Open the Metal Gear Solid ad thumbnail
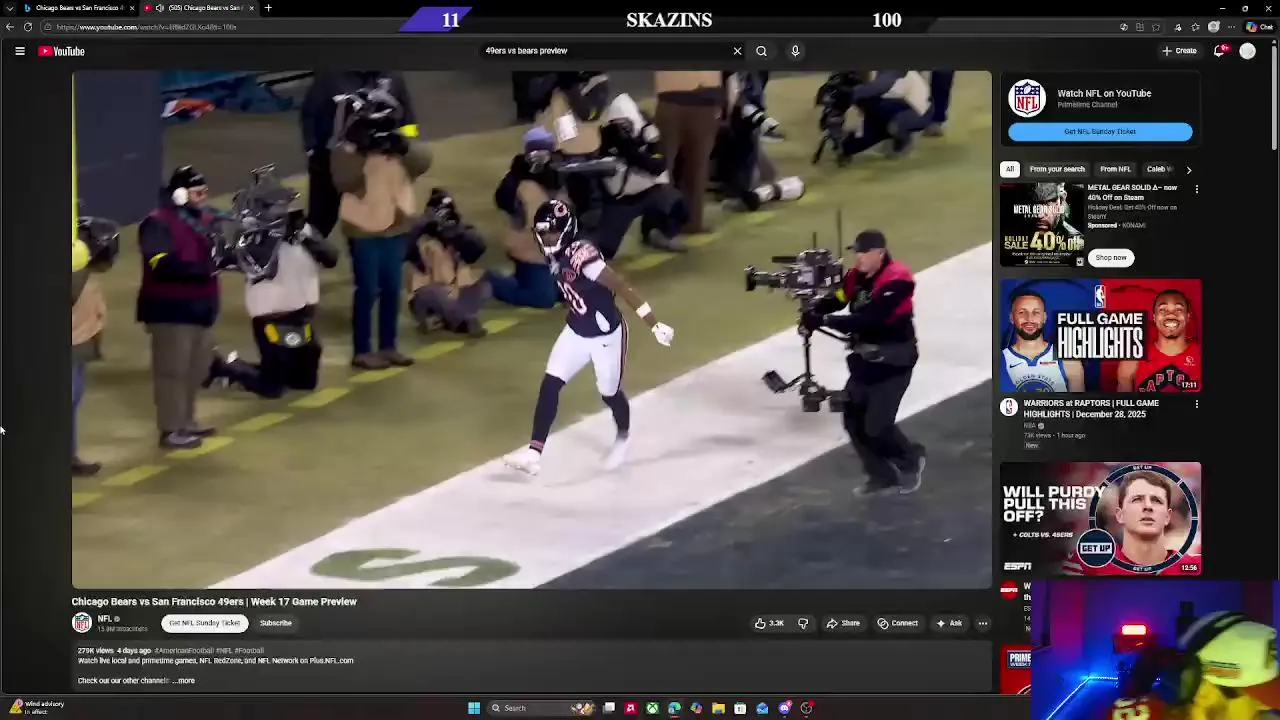Image resolution: width=1280 pixels, height=720 pixels. [x=1042, y=224]
